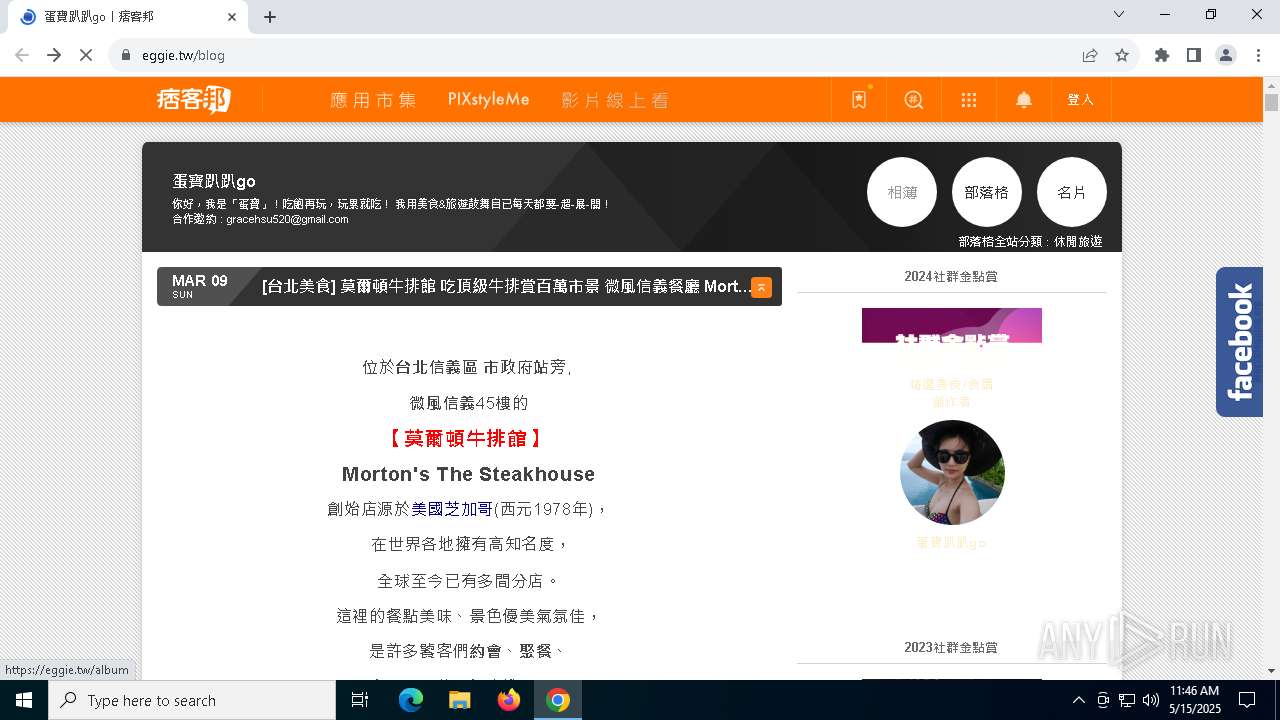
Task: Open Task View on the taskbar
Action: click(360, 700)
